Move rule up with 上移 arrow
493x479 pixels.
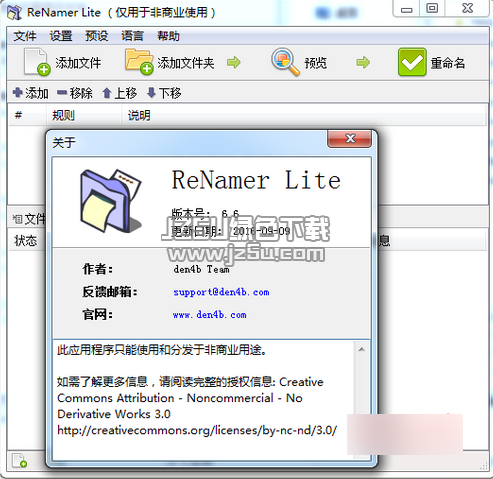point(107,93)
